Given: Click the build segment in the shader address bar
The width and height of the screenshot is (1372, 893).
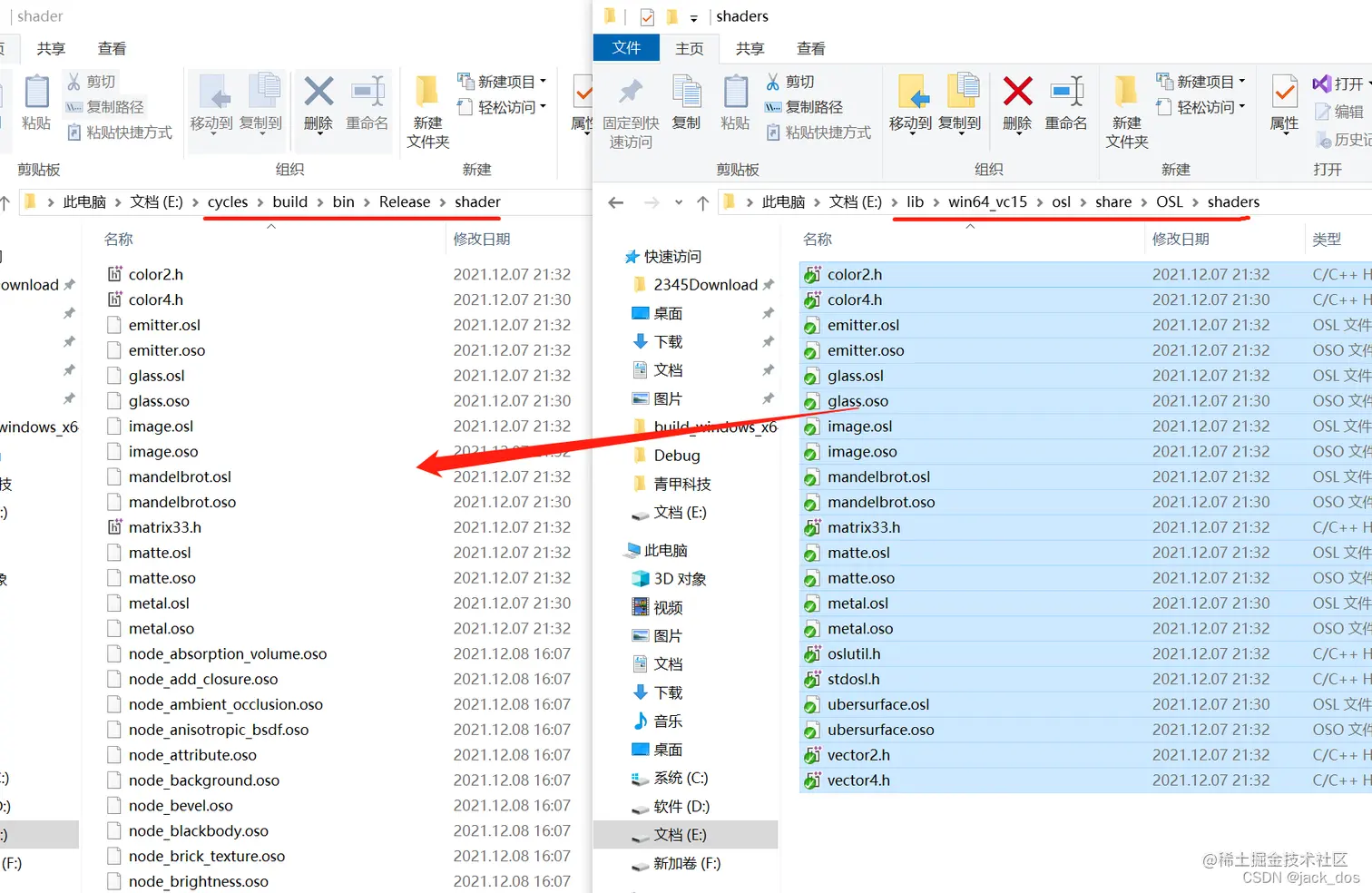Looking at the screenshot, I should click(290, 202).
